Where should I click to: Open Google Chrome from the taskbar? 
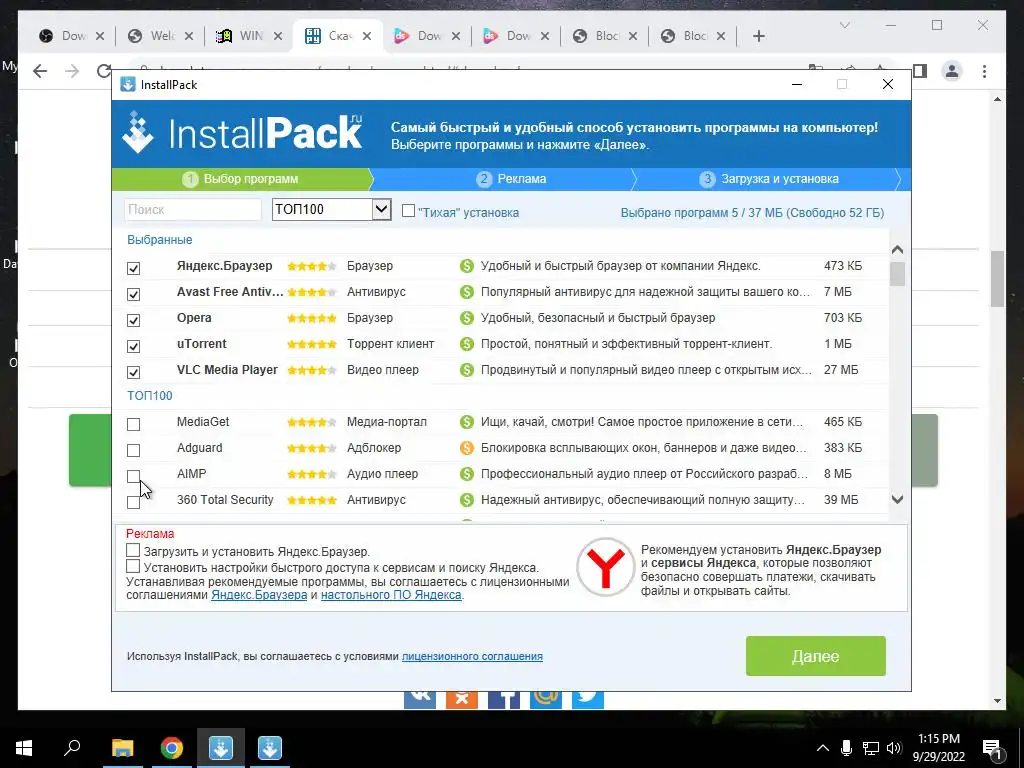click(172, 748)
